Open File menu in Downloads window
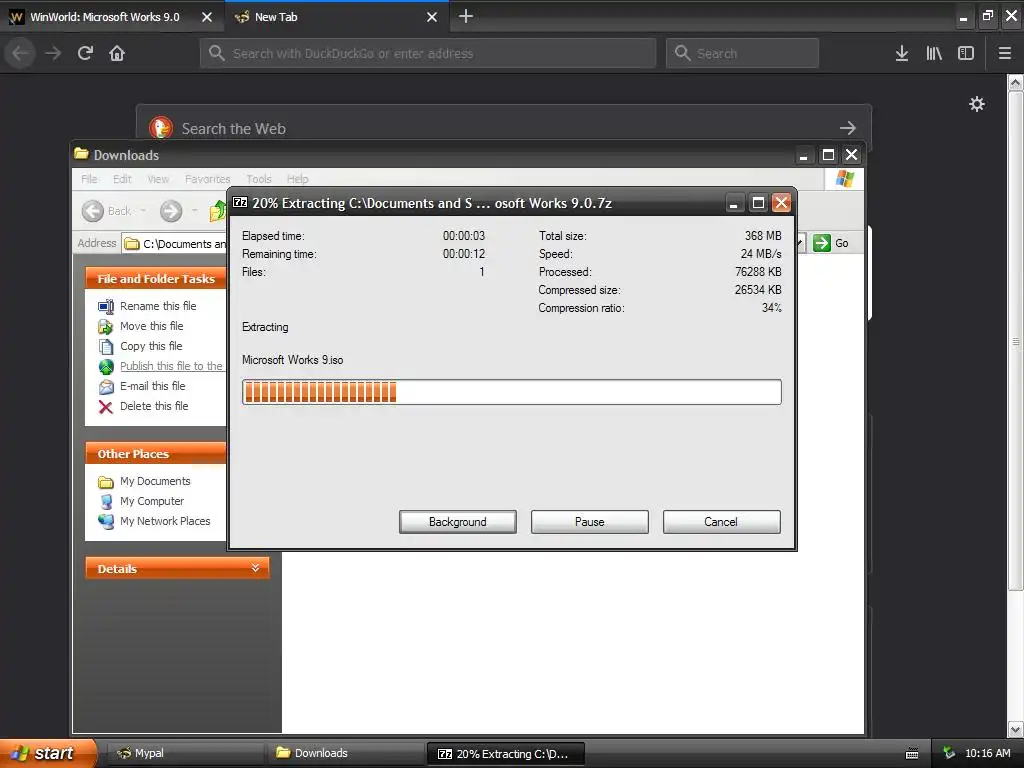Viewport: 1024px width, 768px height. pyautogui.click(x=89, y=179)
